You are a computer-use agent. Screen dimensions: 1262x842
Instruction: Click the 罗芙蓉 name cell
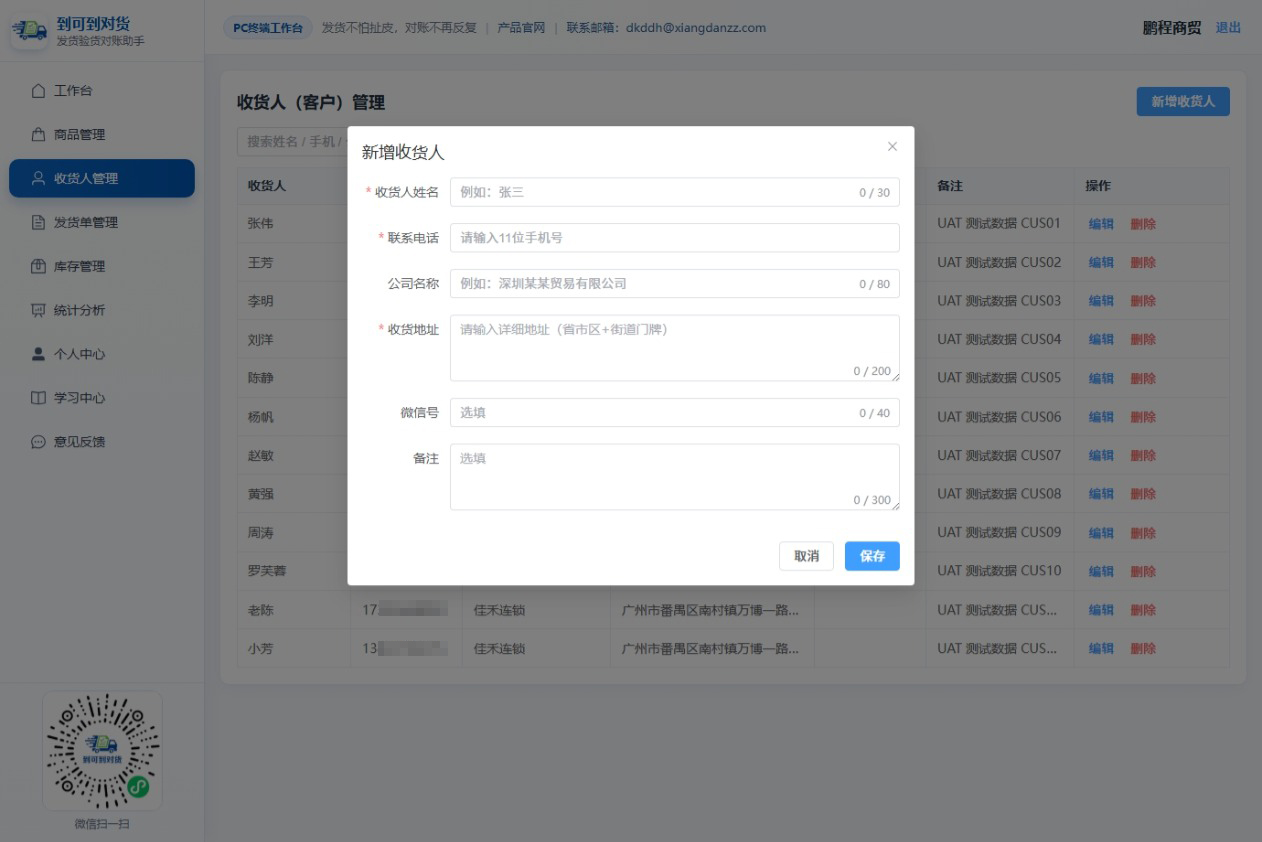click(x=267, y=572)
